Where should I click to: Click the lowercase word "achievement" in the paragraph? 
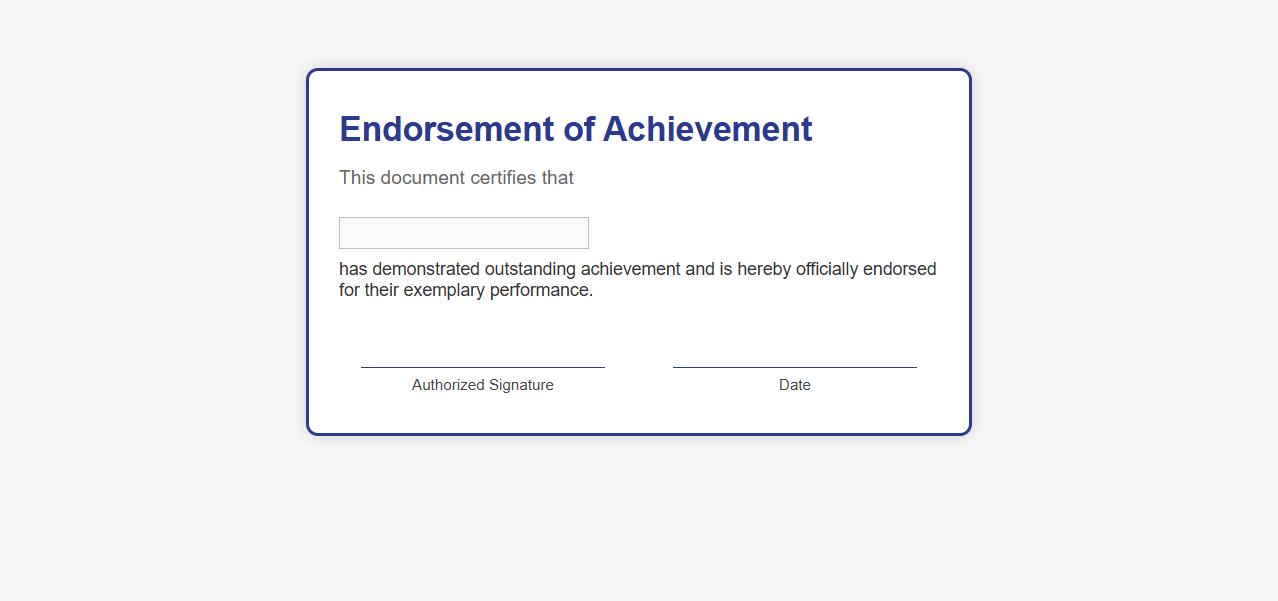click(630, 269)
